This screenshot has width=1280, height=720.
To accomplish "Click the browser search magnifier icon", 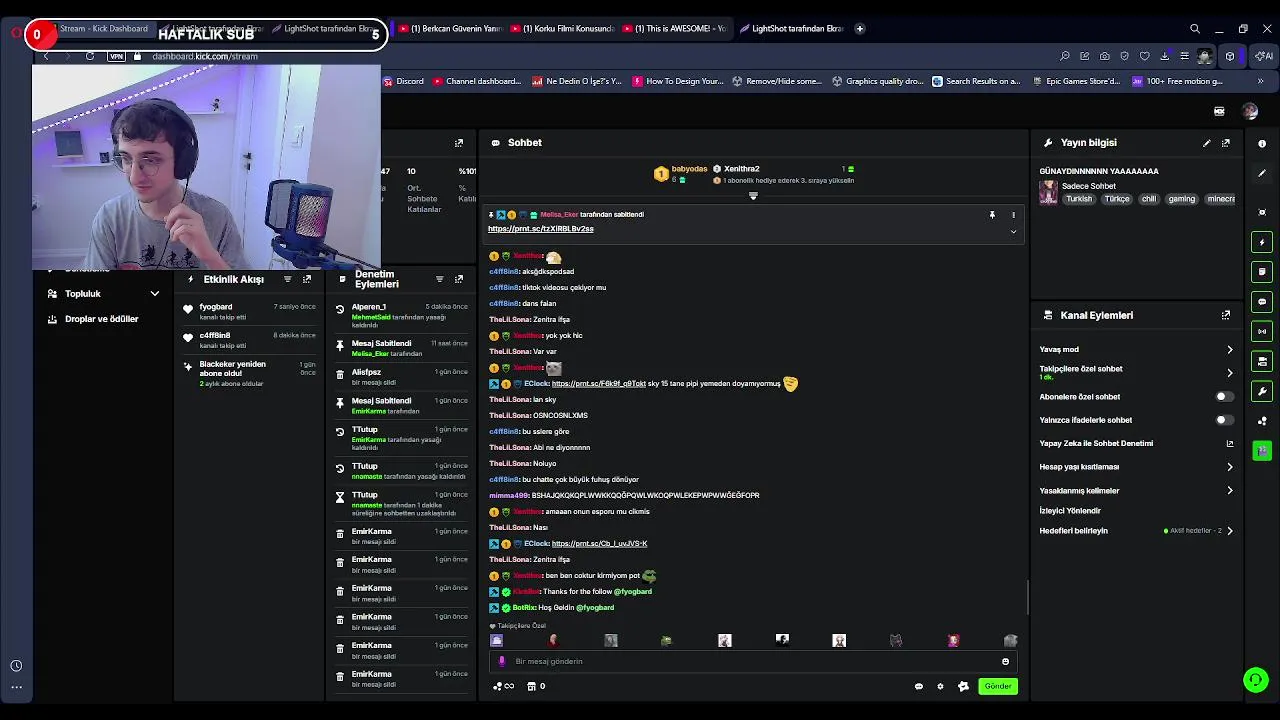I will (x=1195, y=29).
